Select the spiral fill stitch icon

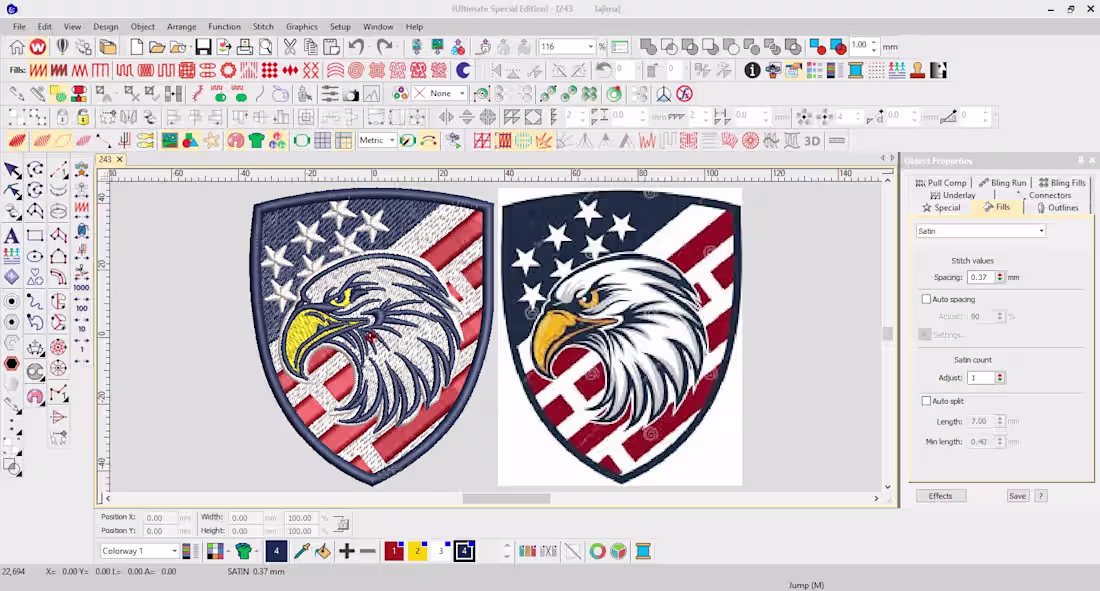[x=356, y=70]
